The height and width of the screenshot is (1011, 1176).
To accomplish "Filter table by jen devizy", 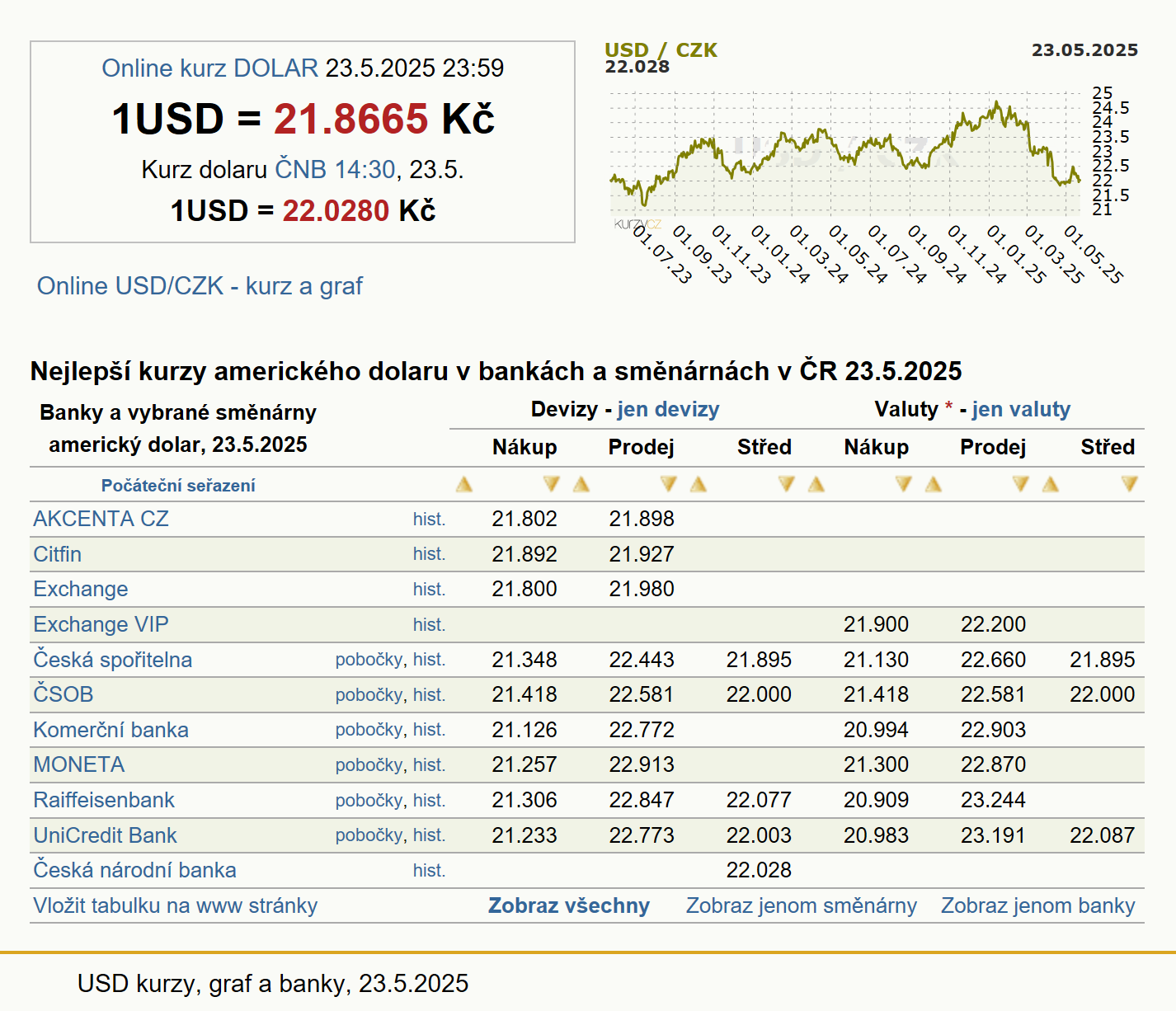I will [x=668, y=410].
